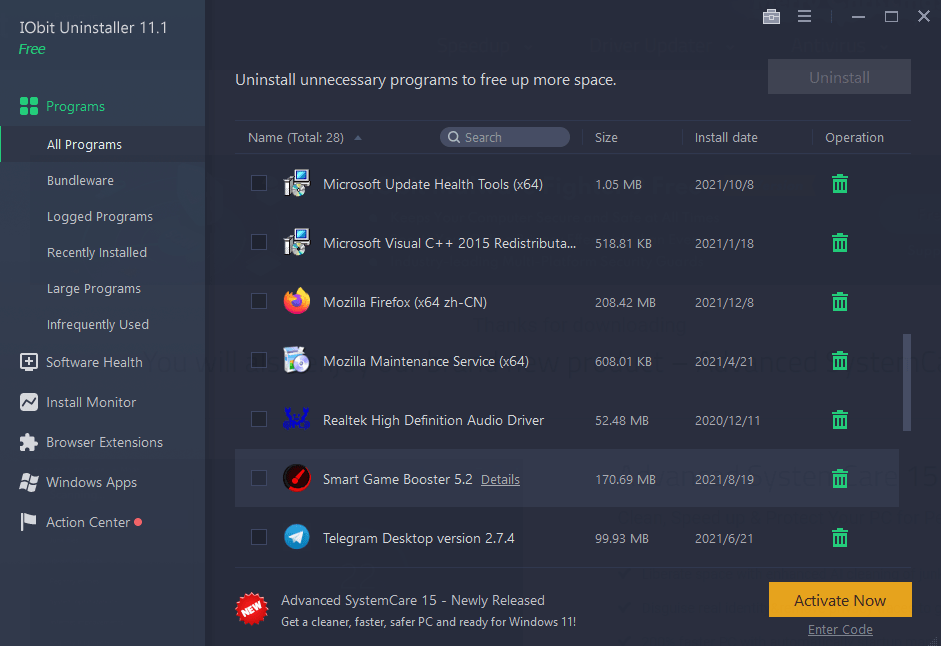941x646 pixels.
Task: Click the magnifier icon in the search box
Action: click(454, 137)
